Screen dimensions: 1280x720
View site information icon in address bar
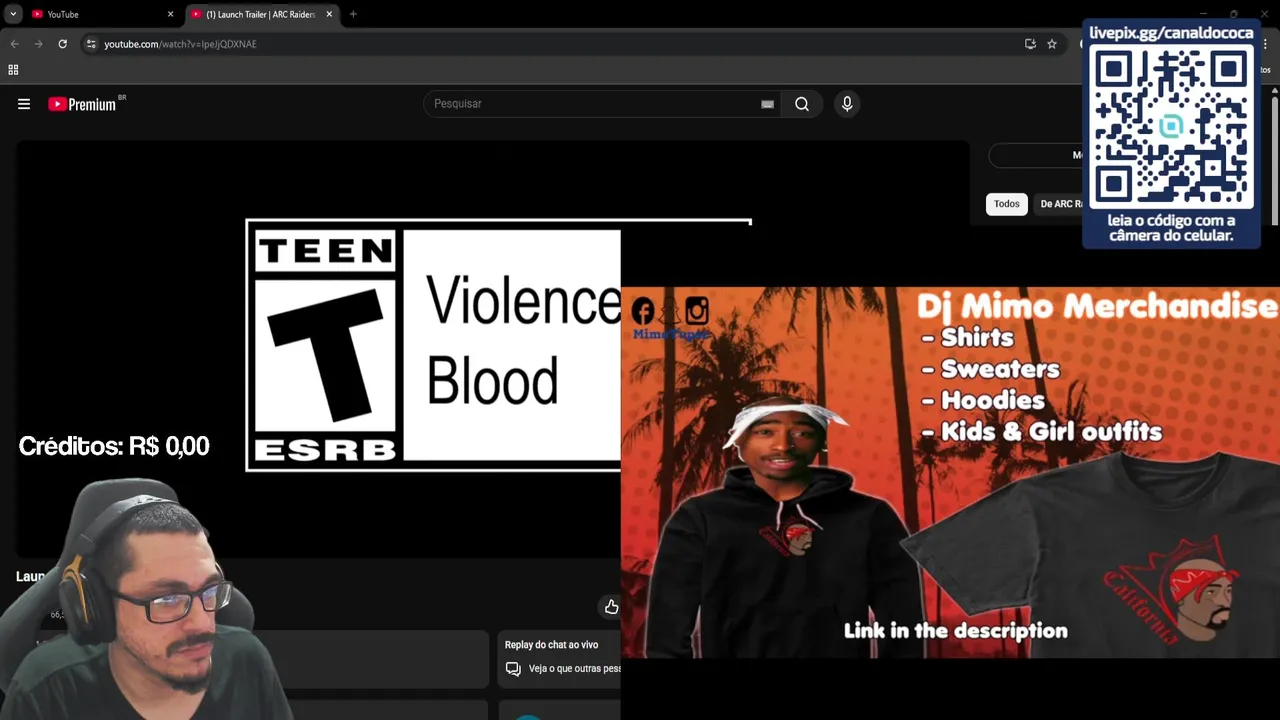tap(91, 44)
